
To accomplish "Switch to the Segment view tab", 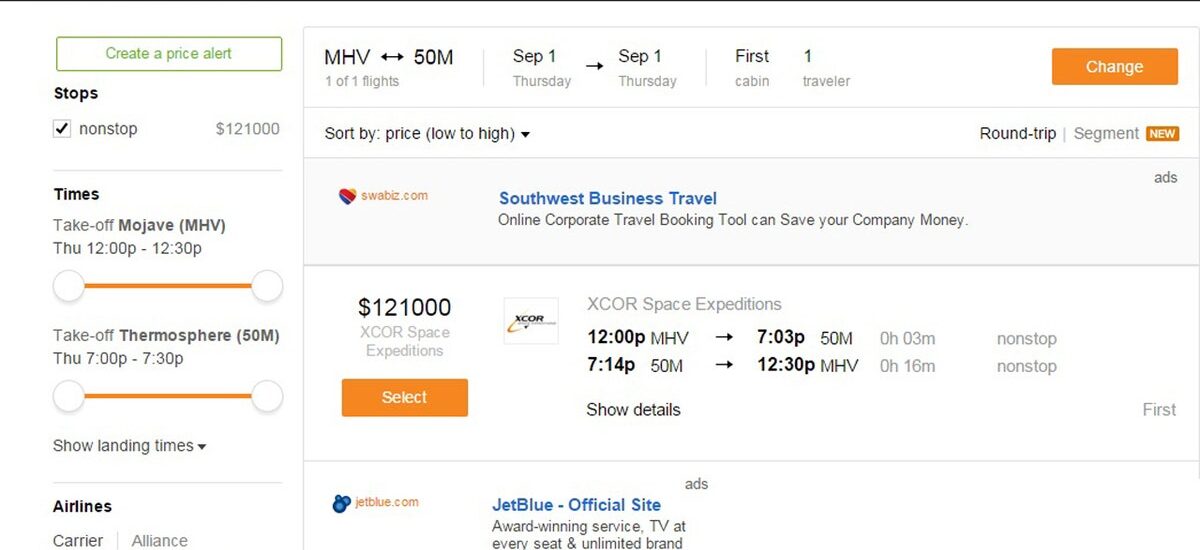I will (x=1106, y=134).
